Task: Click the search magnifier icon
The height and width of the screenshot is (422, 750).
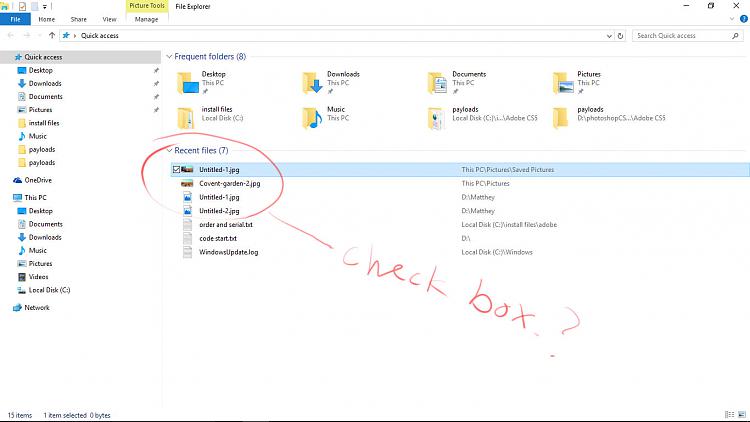Action: point(735,36)
